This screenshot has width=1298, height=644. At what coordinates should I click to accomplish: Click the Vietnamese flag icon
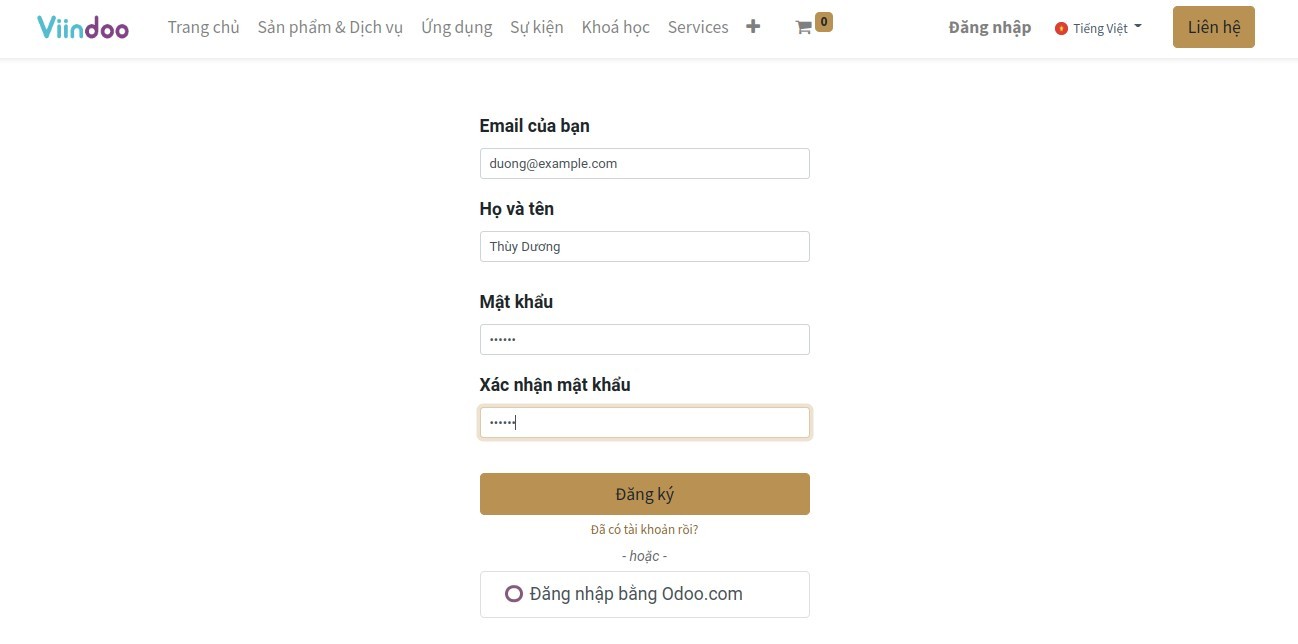click(x=1060, y=28)
